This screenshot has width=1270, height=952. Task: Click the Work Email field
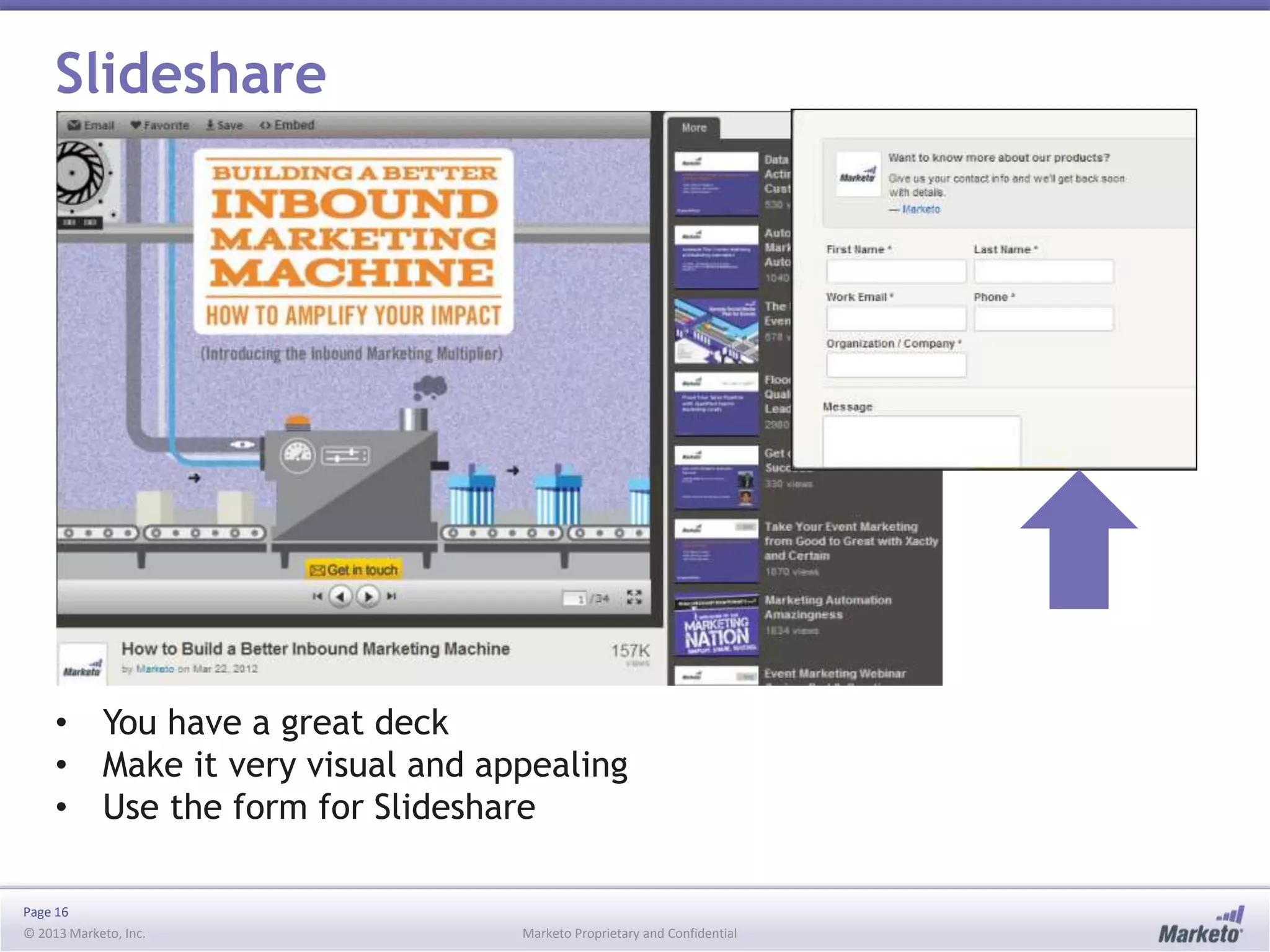[896, 319]
